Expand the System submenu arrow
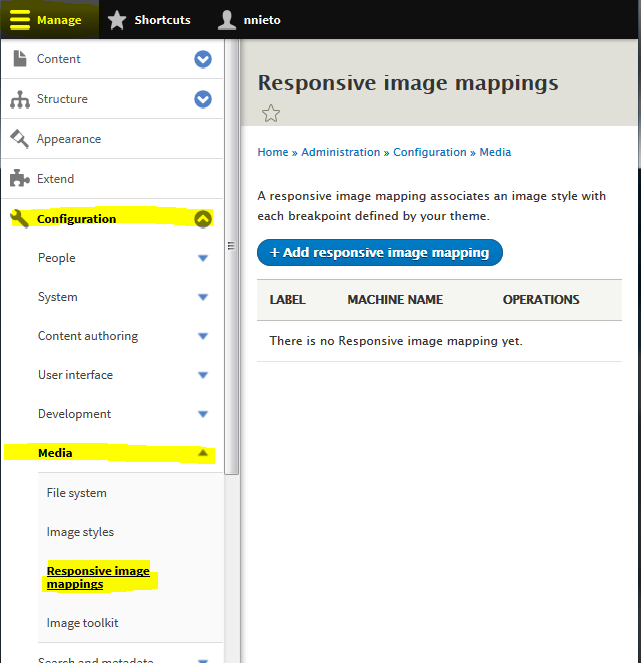 [x=203, y=297]
